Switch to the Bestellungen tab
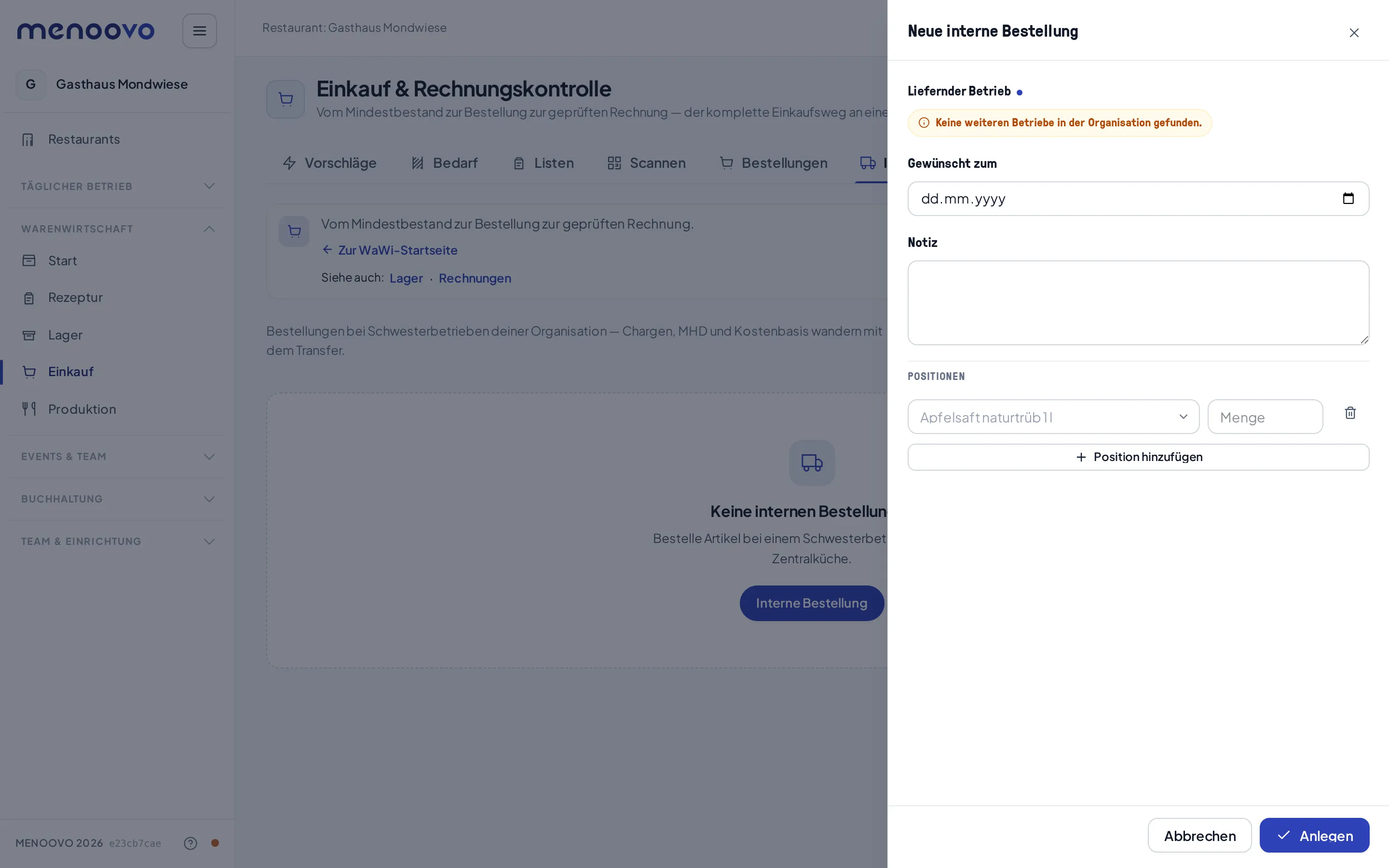The image size is (1389, 868). 774,163
